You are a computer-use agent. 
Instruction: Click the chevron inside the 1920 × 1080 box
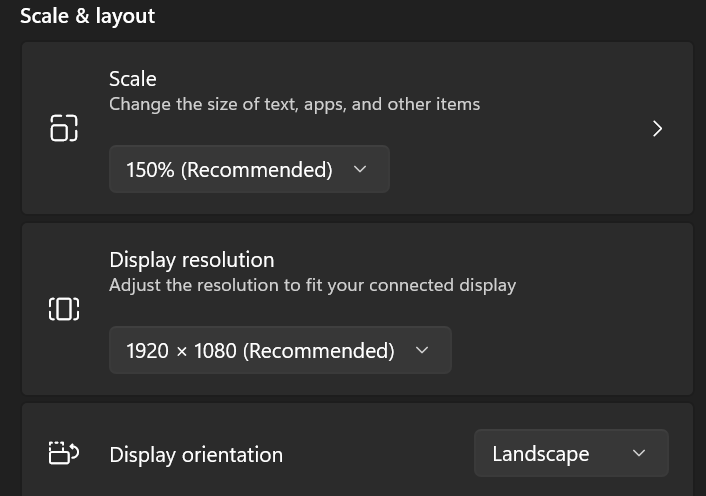coord(422,350)
